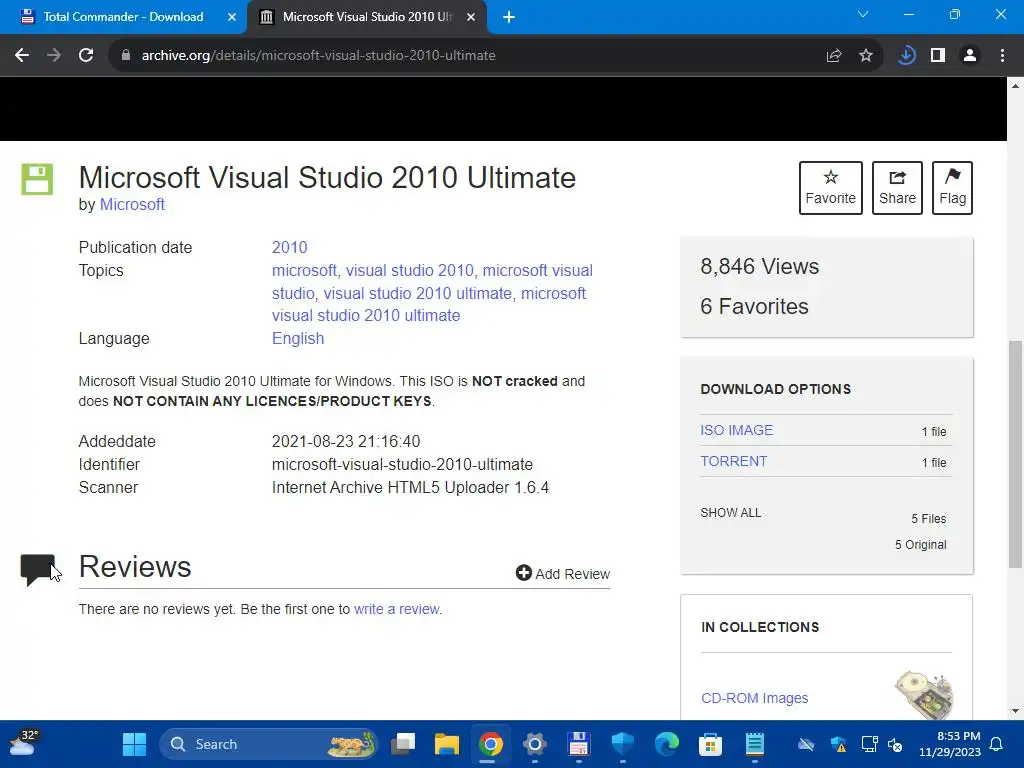Screen dimensions: 1024x768
Task: Open clock showing 8:53 PM
Action: pyautogui.click(x=950, y=744)
